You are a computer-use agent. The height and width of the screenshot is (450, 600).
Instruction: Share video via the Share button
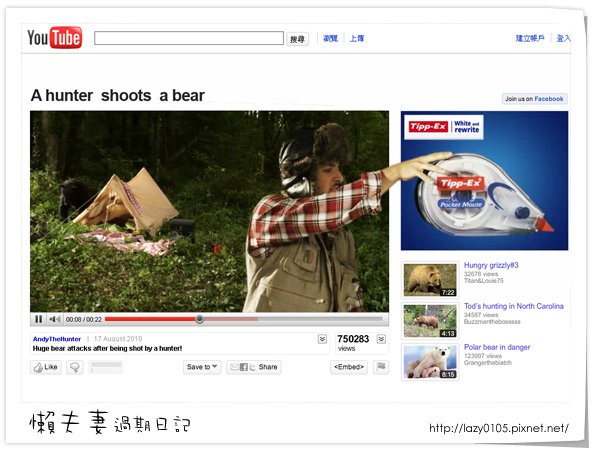tap(254, 367)
